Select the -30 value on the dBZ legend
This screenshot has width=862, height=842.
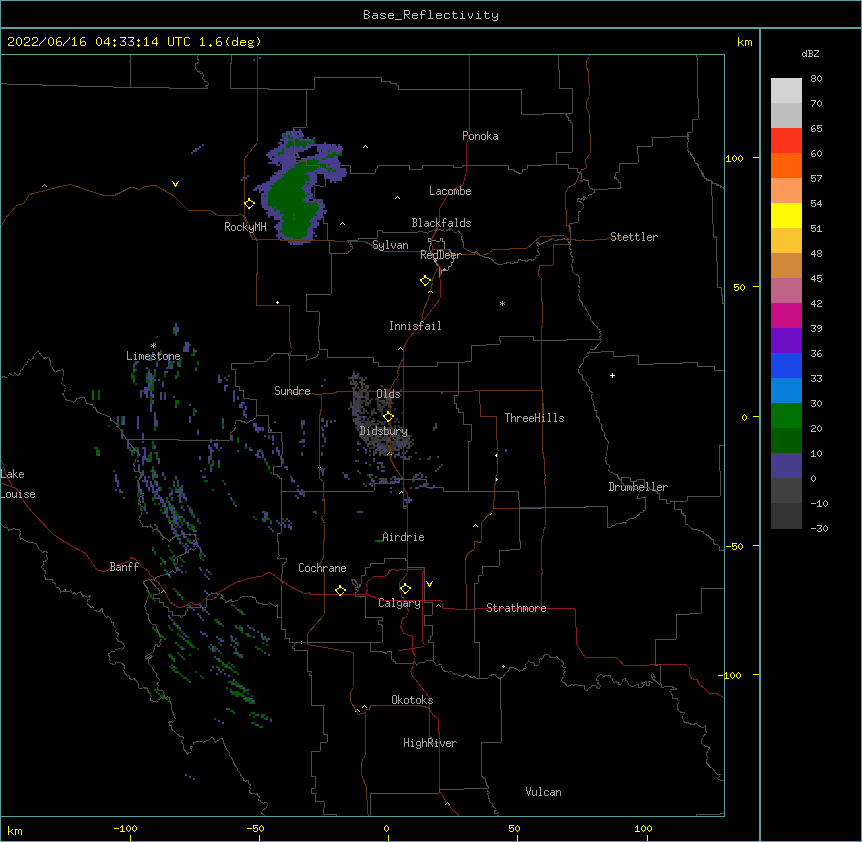pos(819,528)
